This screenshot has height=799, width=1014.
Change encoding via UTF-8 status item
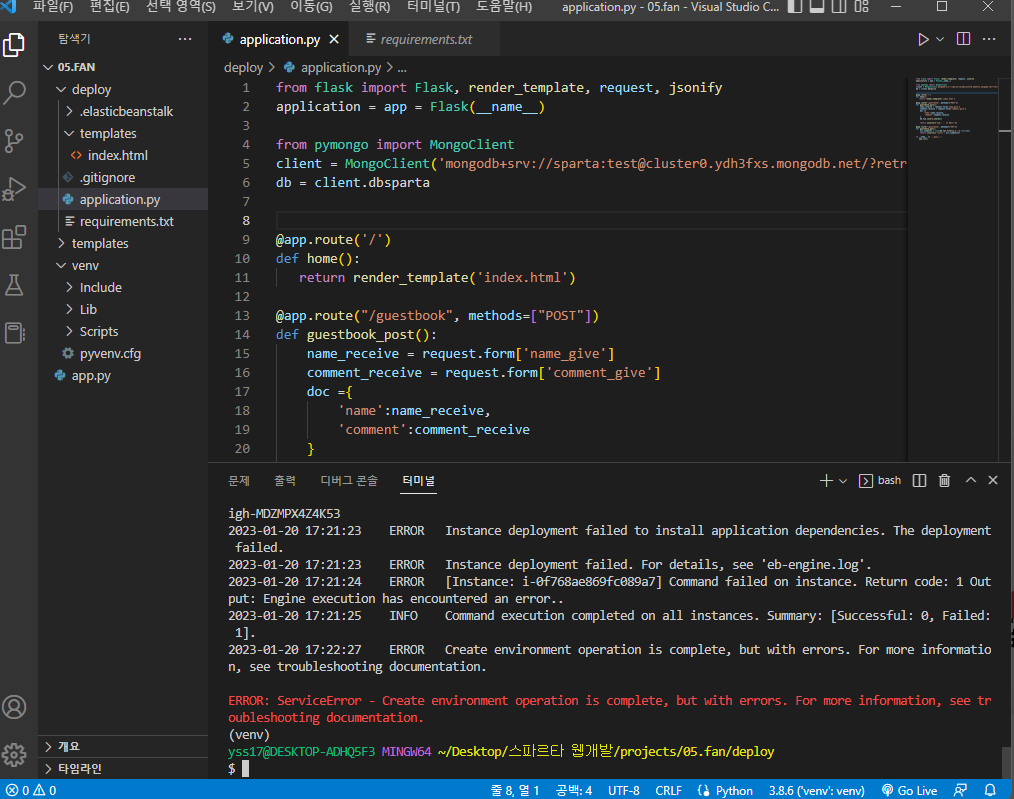[623, 790]
